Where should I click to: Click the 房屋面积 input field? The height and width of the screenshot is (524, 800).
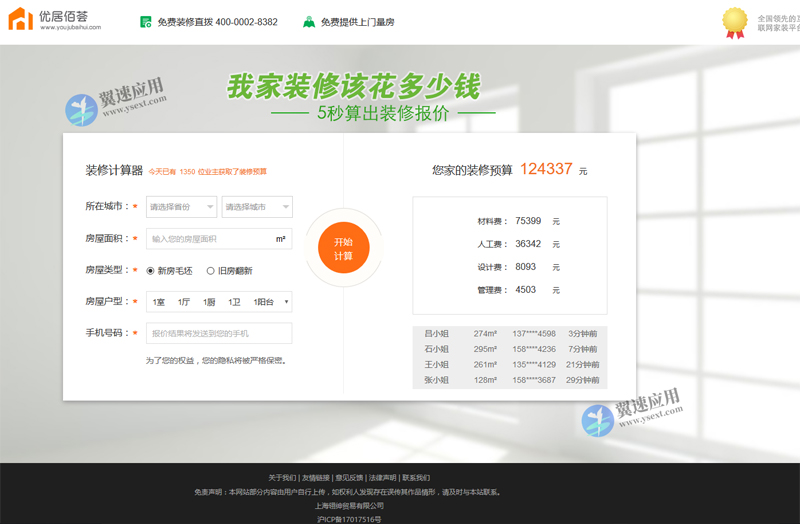tap(219, 239)
